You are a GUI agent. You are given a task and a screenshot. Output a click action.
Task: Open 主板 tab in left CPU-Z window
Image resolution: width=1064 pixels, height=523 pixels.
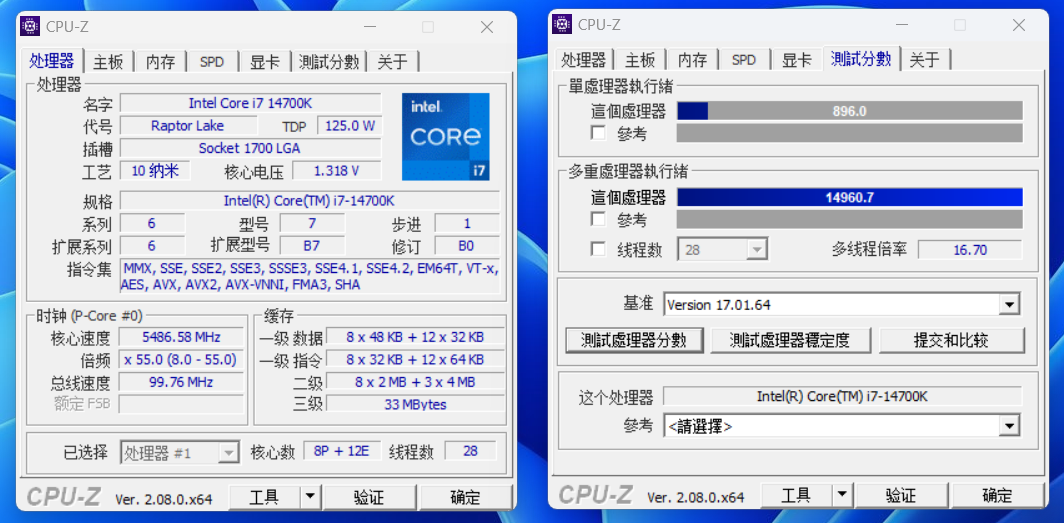coord(109,62)
